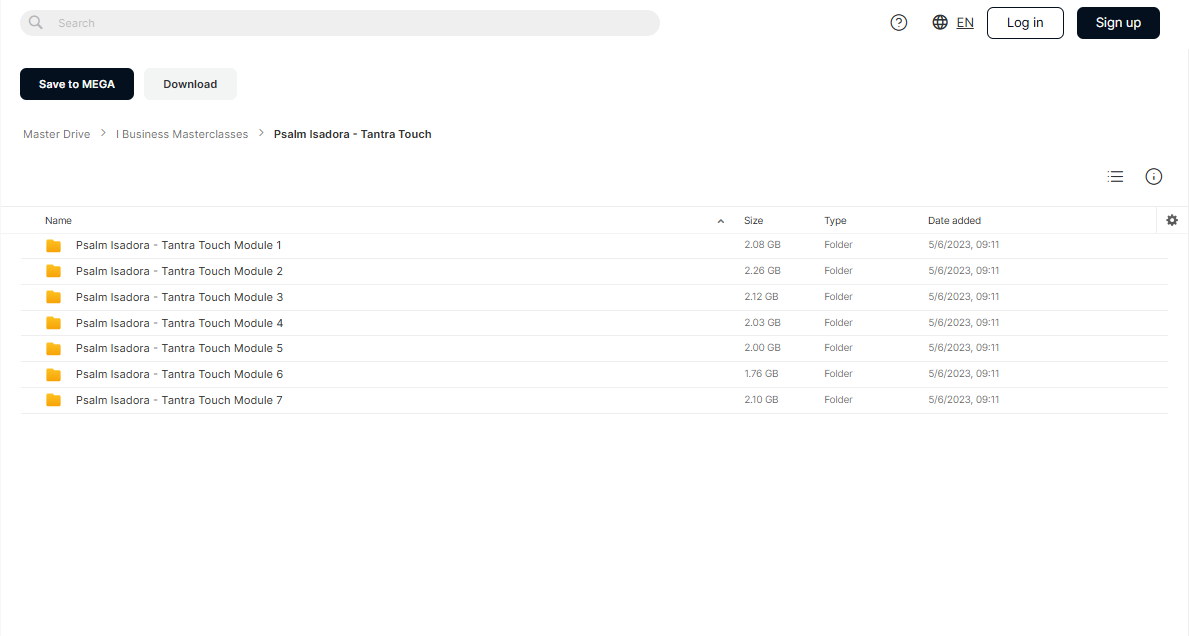Click date added cell of Module 2
This screenshot has height=636, width=1189.
point(963,271)
